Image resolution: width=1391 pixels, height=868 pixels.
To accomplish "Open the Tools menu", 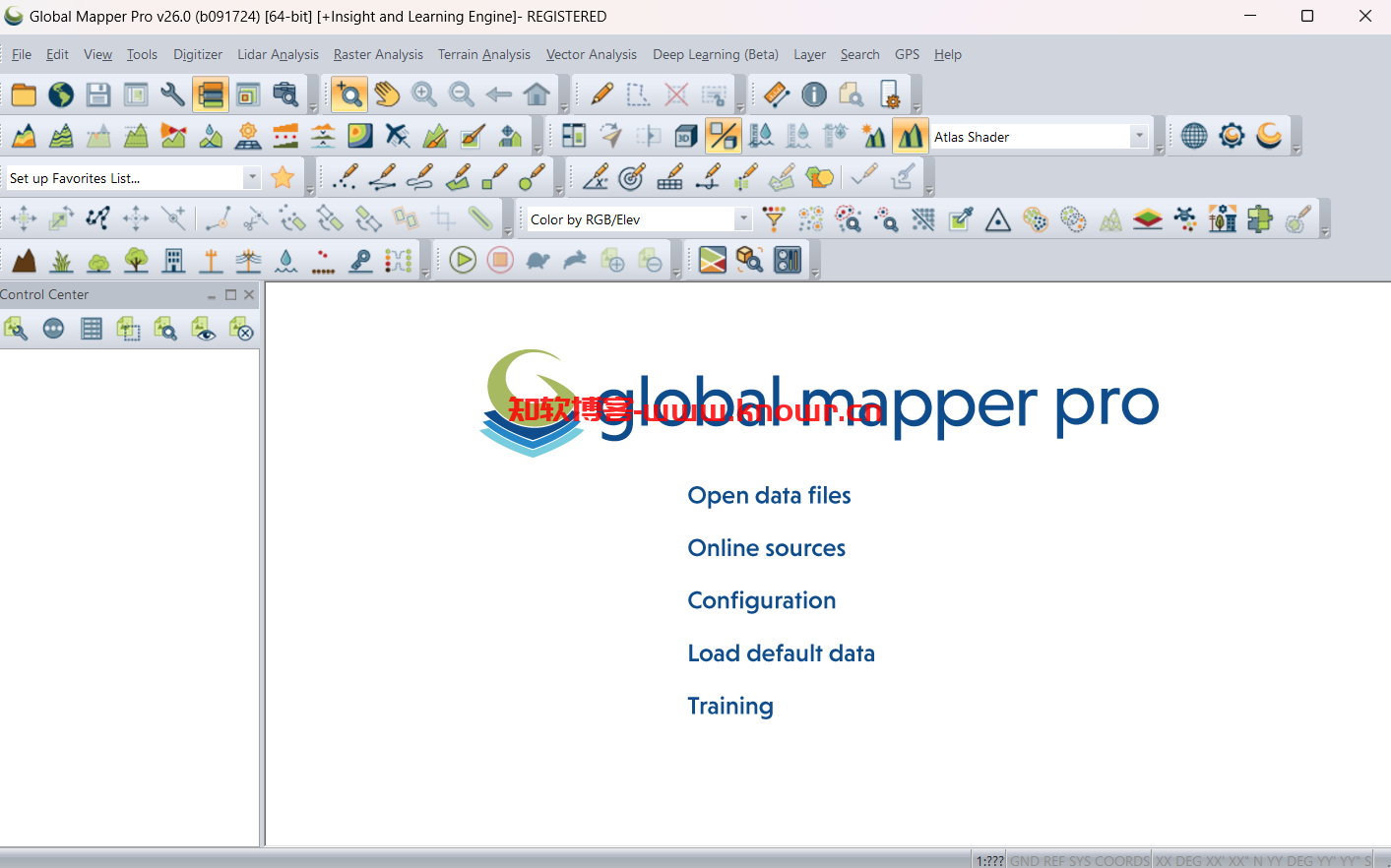I will point(142,54).
